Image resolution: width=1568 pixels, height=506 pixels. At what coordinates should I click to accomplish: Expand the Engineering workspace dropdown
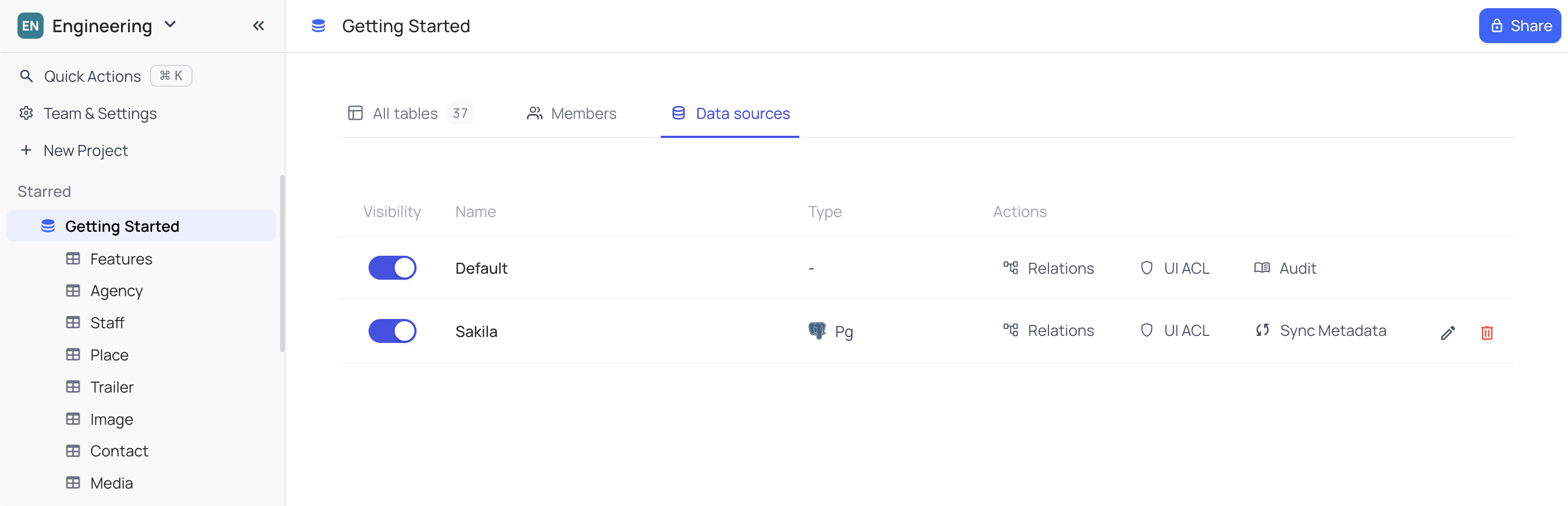[x=171, y=25]
